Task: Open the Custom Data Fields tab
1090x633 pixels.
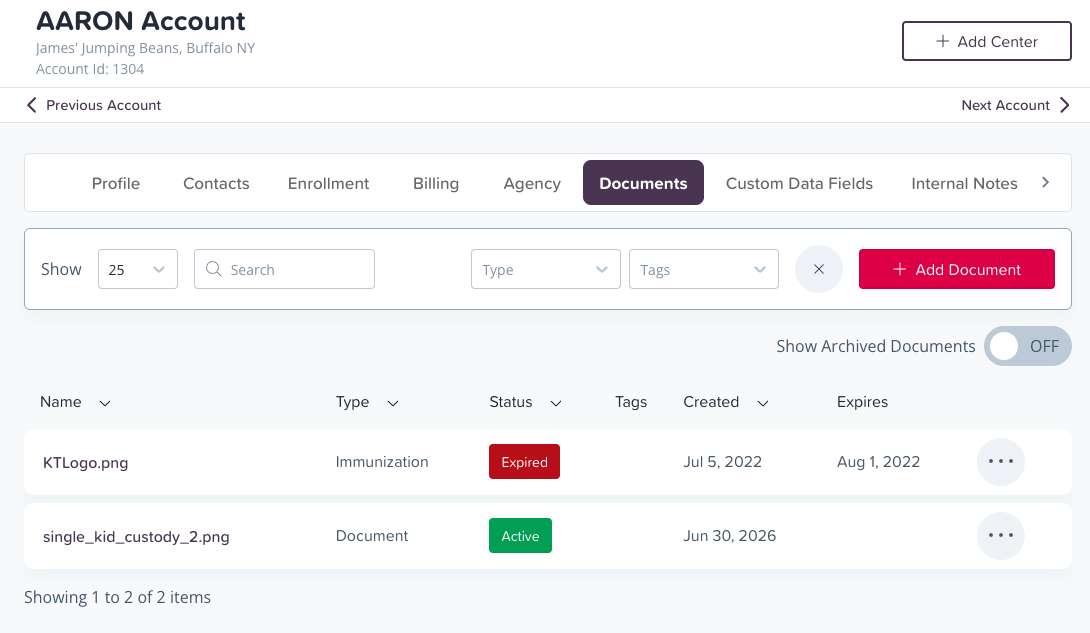Action: 799,183
